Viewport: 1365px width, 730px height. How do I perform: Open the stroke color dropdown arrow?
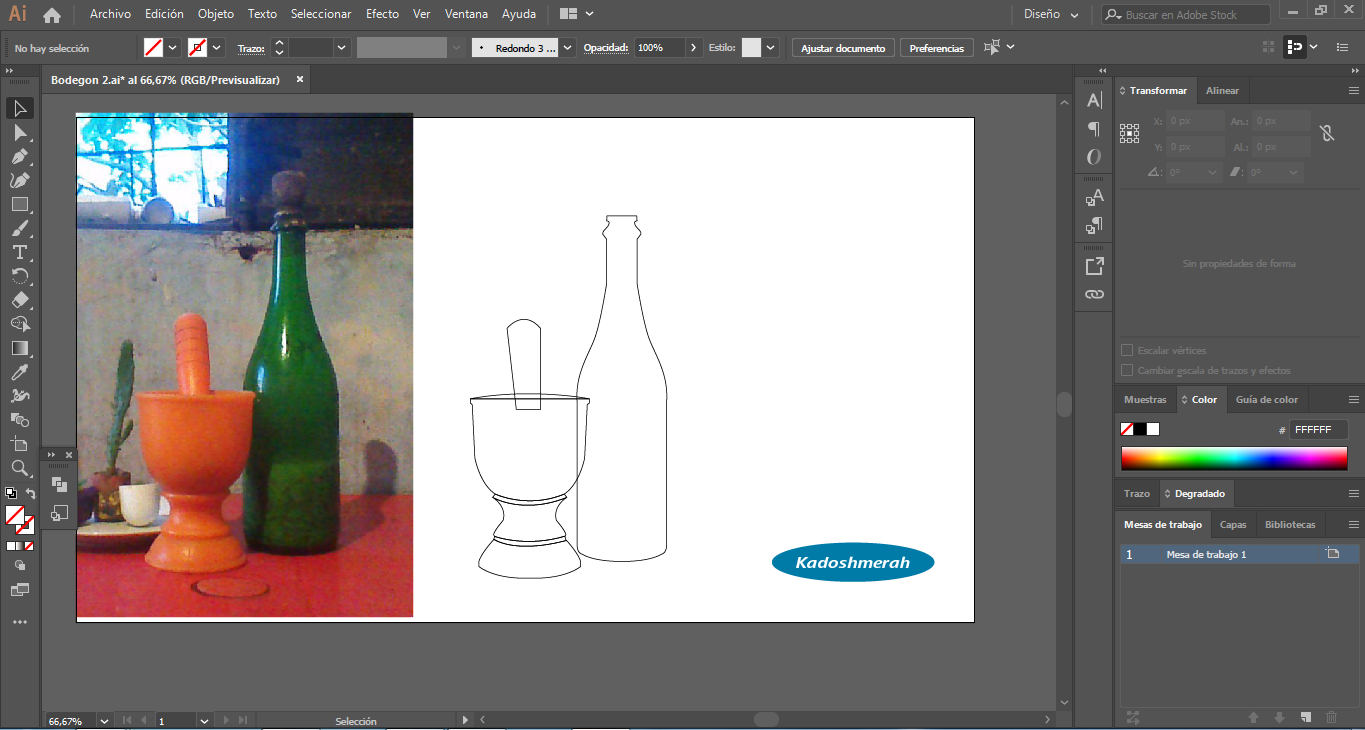(217, 47)
